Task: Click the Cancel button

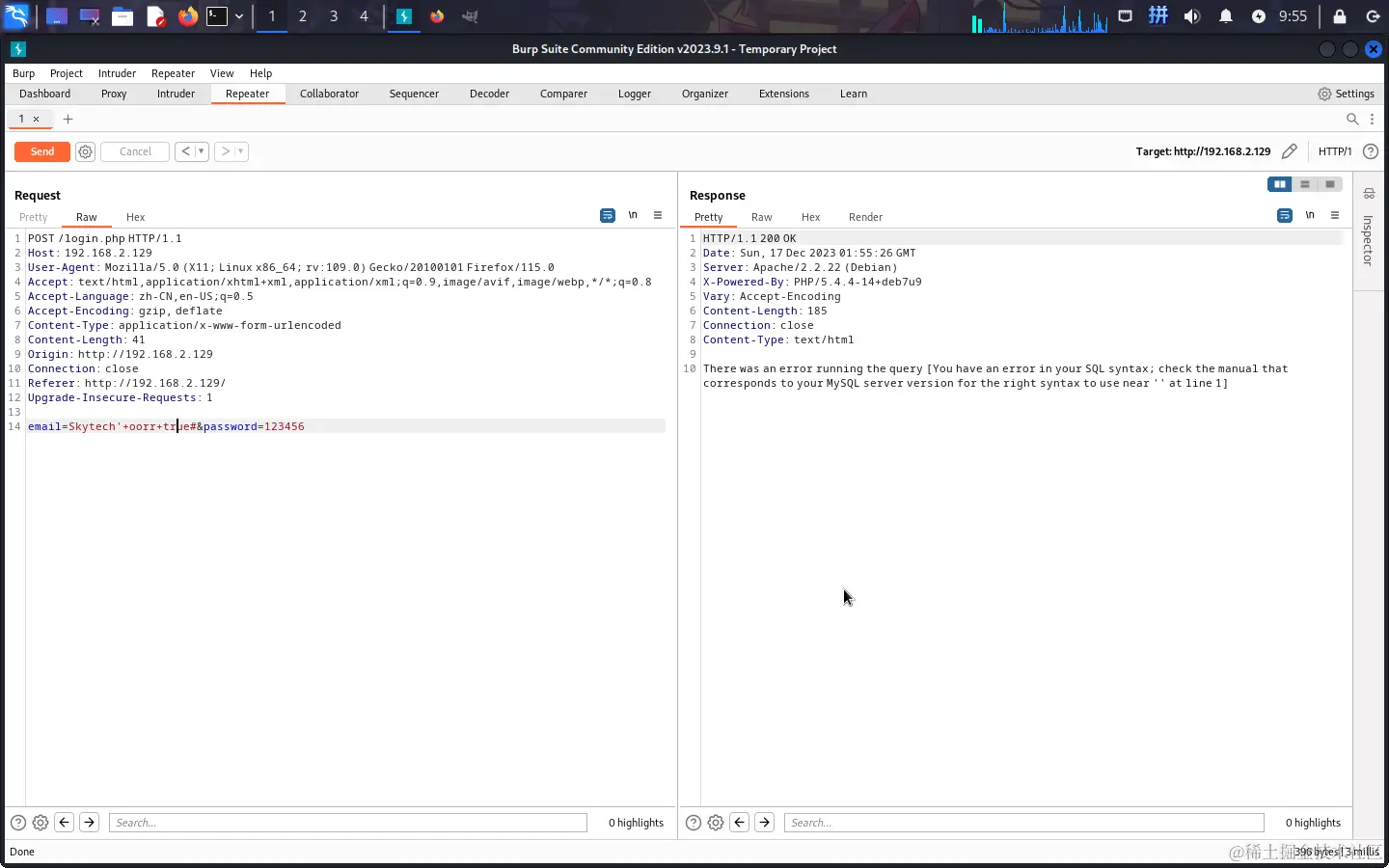Action: [x=135, y=151]
